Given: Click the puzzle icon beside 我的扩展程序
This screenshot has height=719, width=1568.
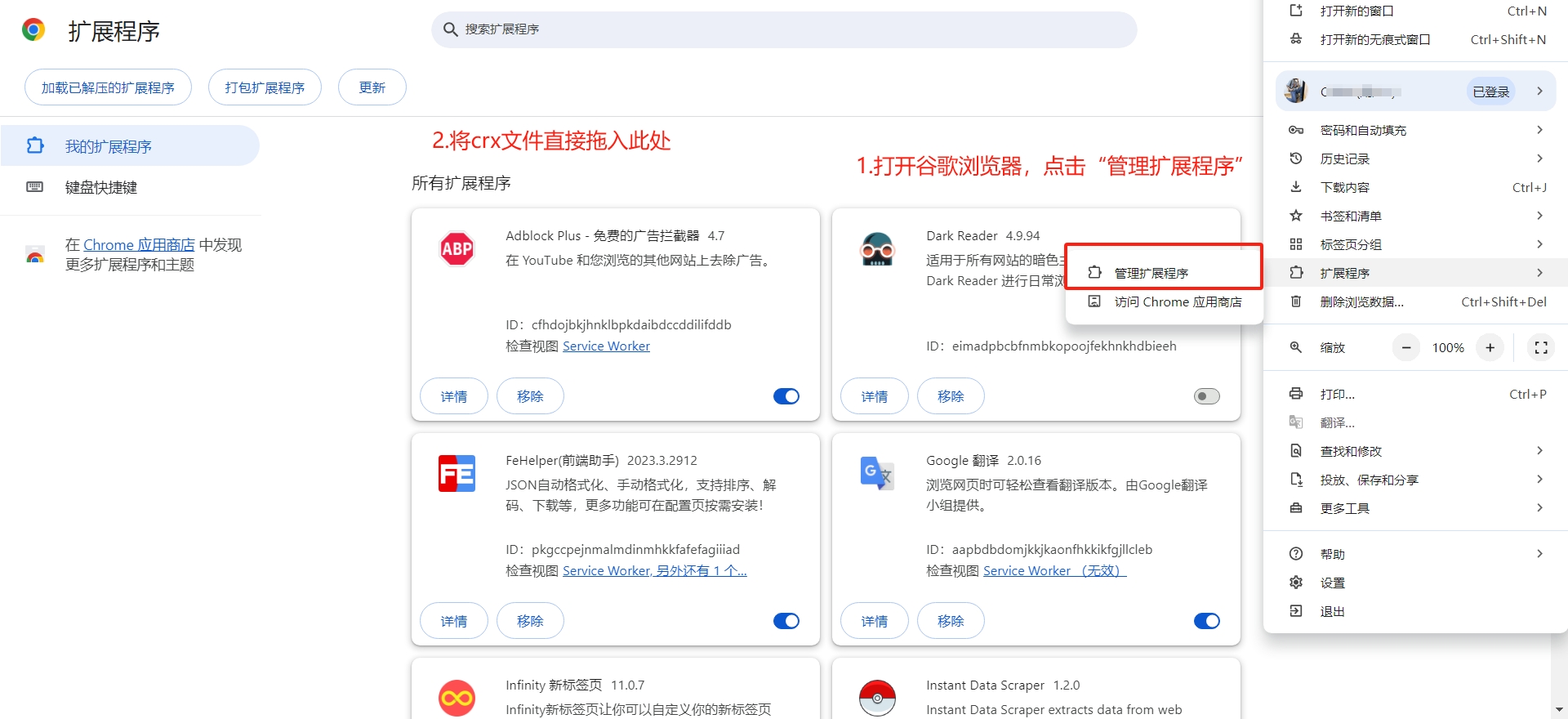Looking at the screenshot, I should click(34, 145).
